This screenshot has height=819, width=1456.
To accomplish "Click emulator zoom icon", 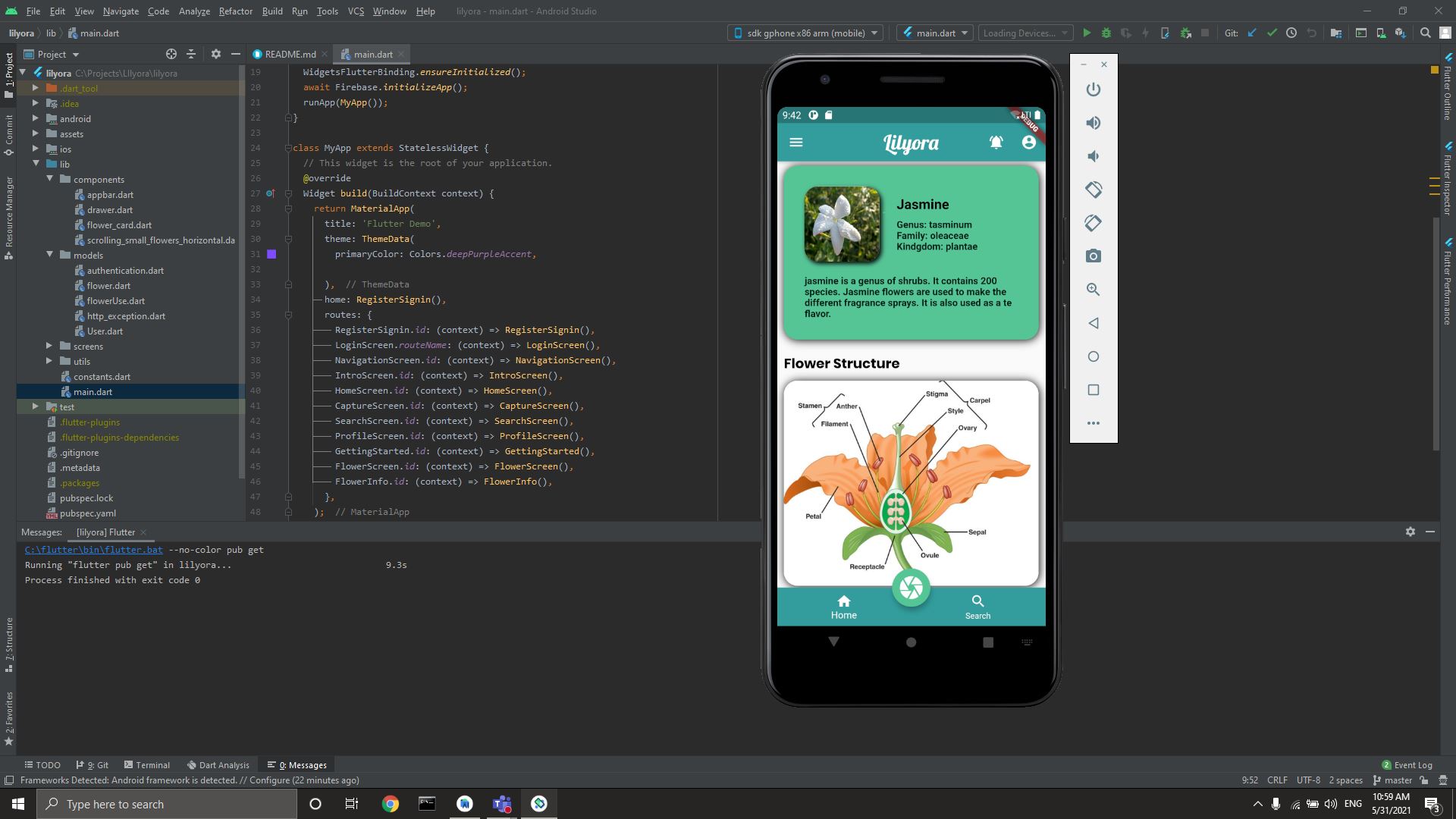I will [1093, 290].
